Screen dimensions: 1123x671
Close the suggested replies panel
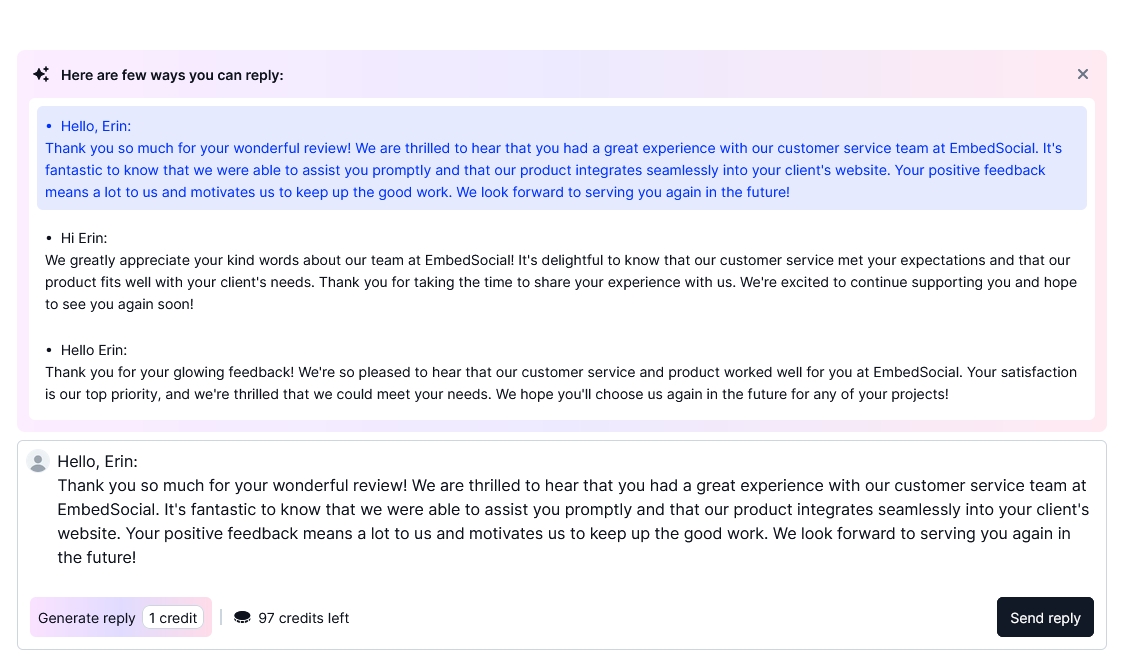click(x=1083, y=74)
